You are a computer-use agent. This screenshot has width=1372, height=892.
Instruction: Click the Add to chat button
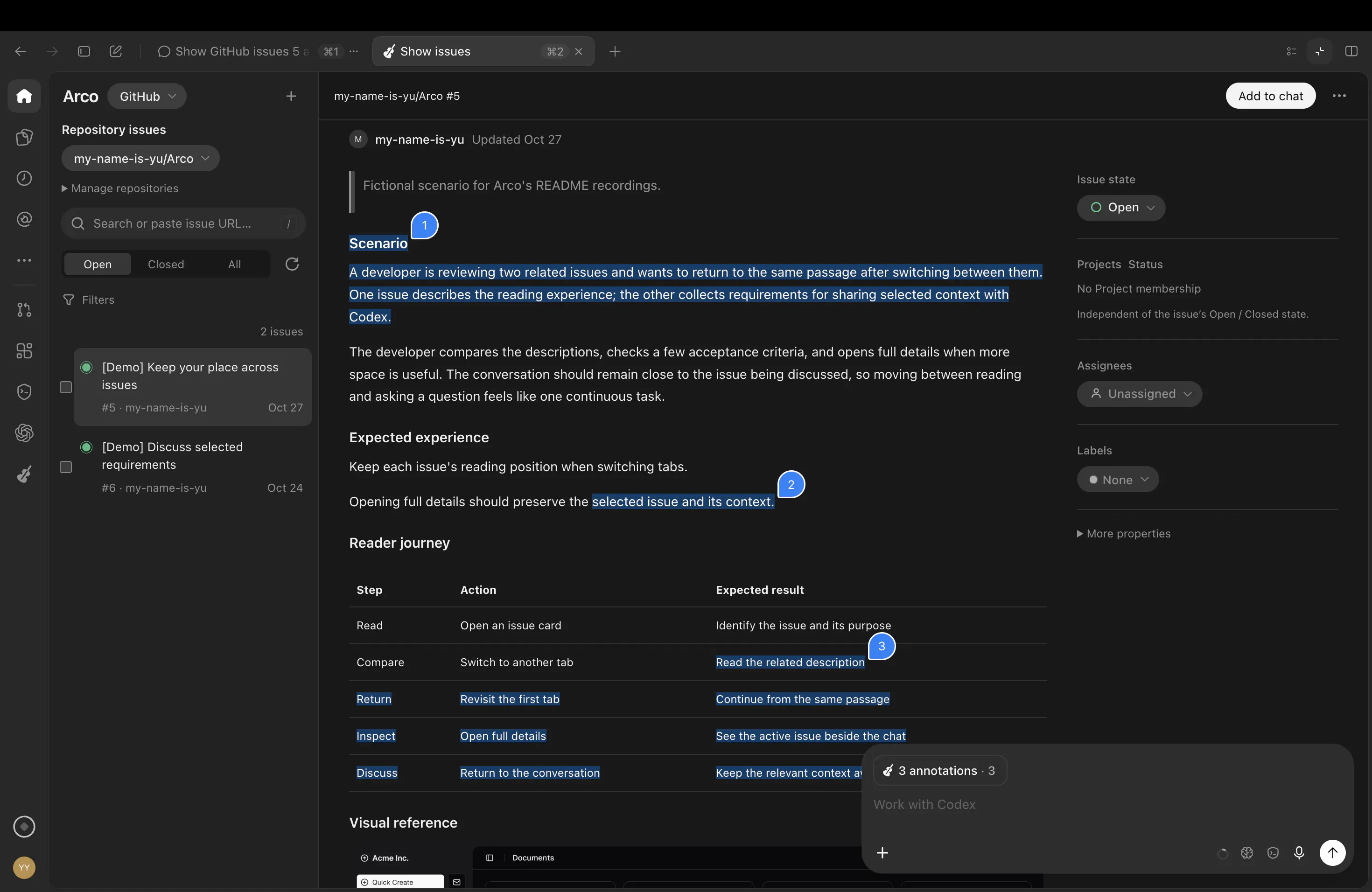1271,96
